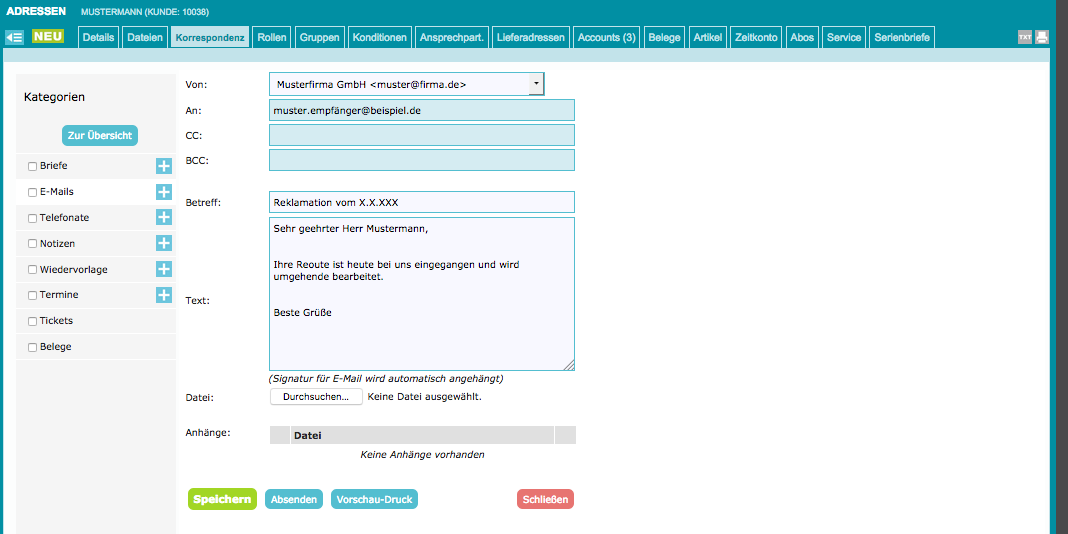Screen dimensions: 1068x534
Task: Click the Durchsuchen file browse button
Action: point(316,396)
